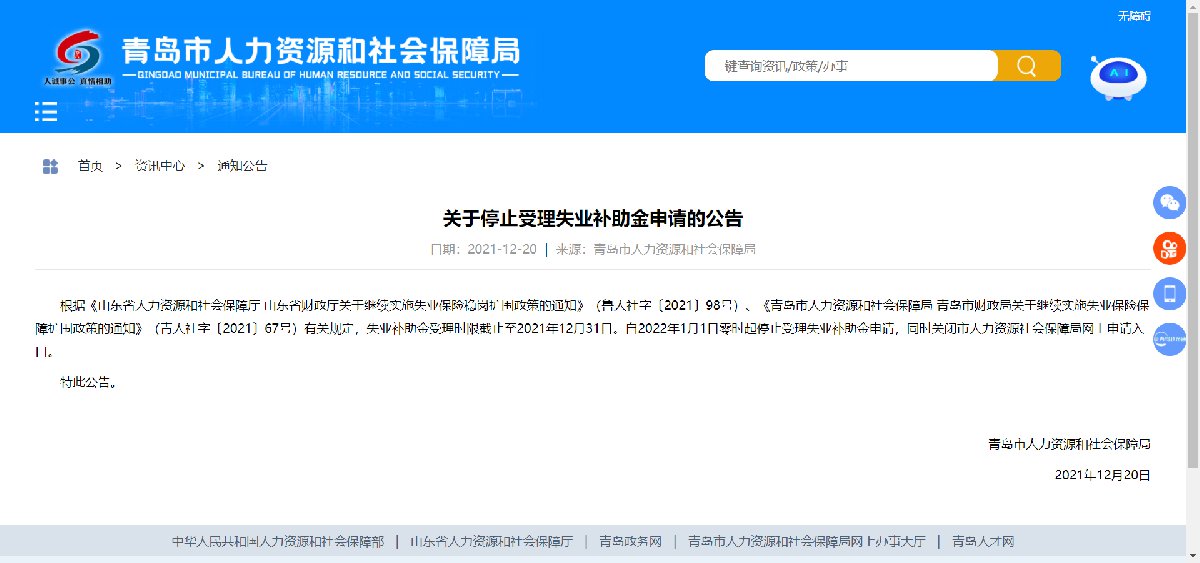Screen dimensions: 1200x563
Task: Click the bureau logo emblem
Action: [x=77, y=57]
